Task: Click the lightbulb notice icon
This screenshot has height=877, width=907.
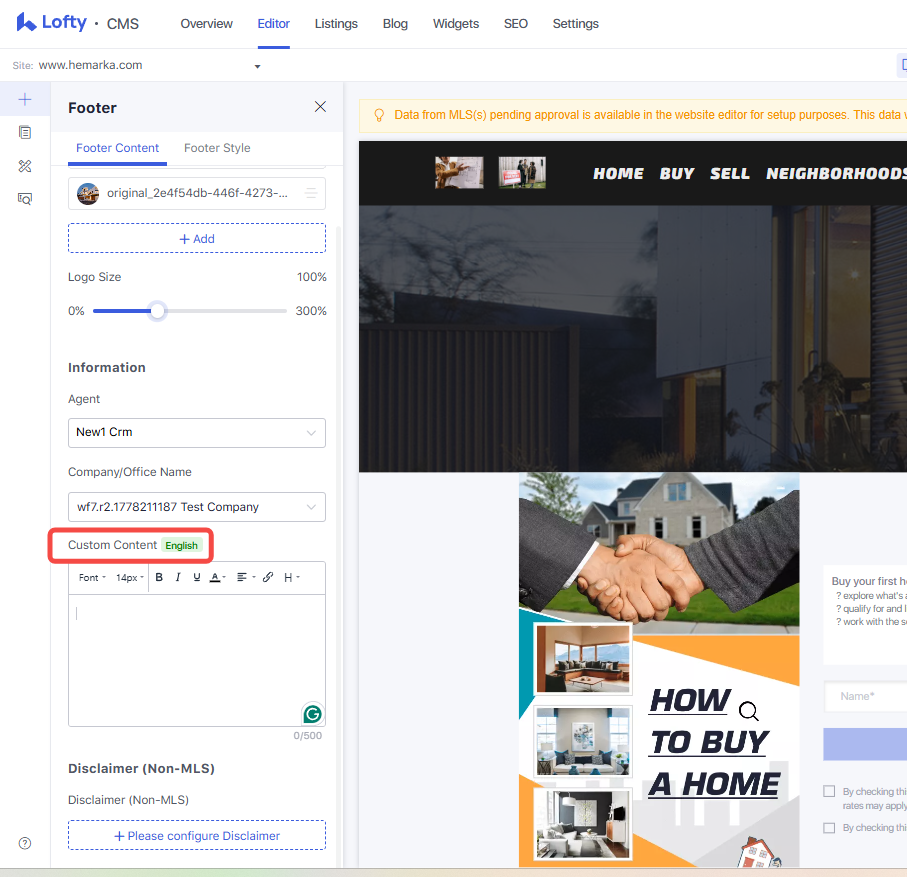Action: click(379, 115)
